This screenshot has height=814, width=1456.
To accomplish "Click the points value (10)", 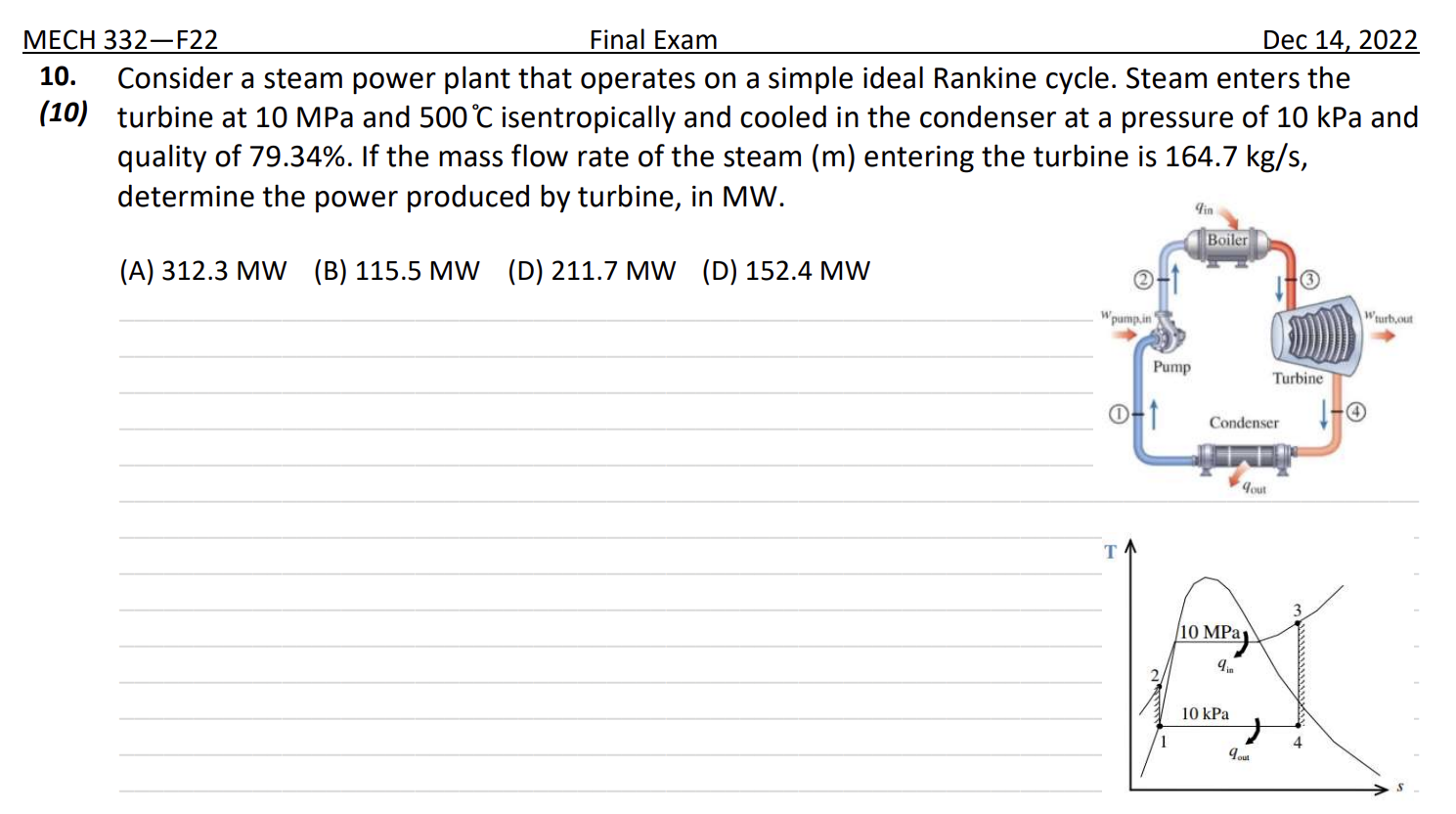I will (64, 113).
